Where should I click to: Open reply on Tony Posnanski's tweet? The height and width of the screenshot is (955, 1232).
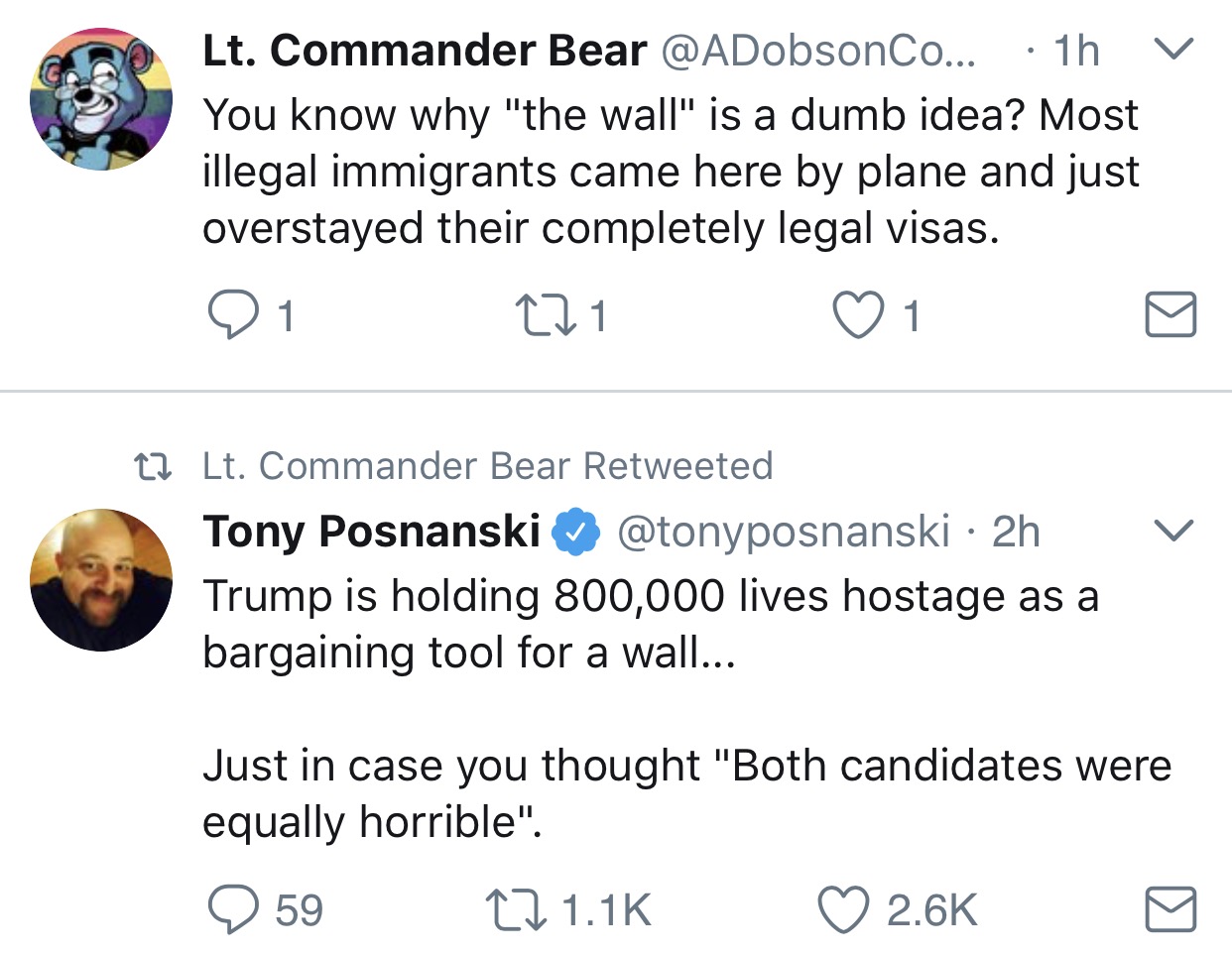tap(232, 909)
